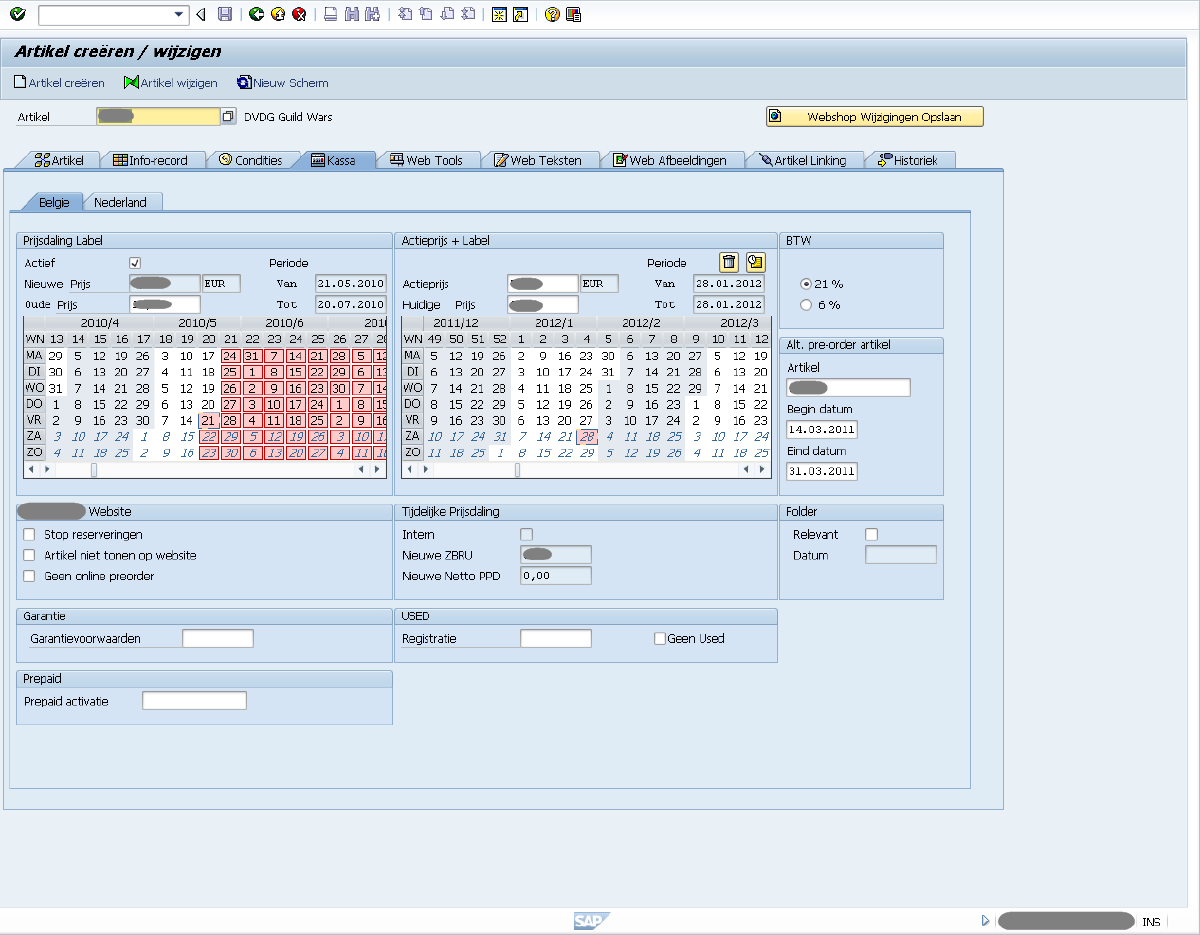This screenshot has height=935, width=1200.
Task: Click the matchcode icon beside Artikel field
Action: coord(228,117)
